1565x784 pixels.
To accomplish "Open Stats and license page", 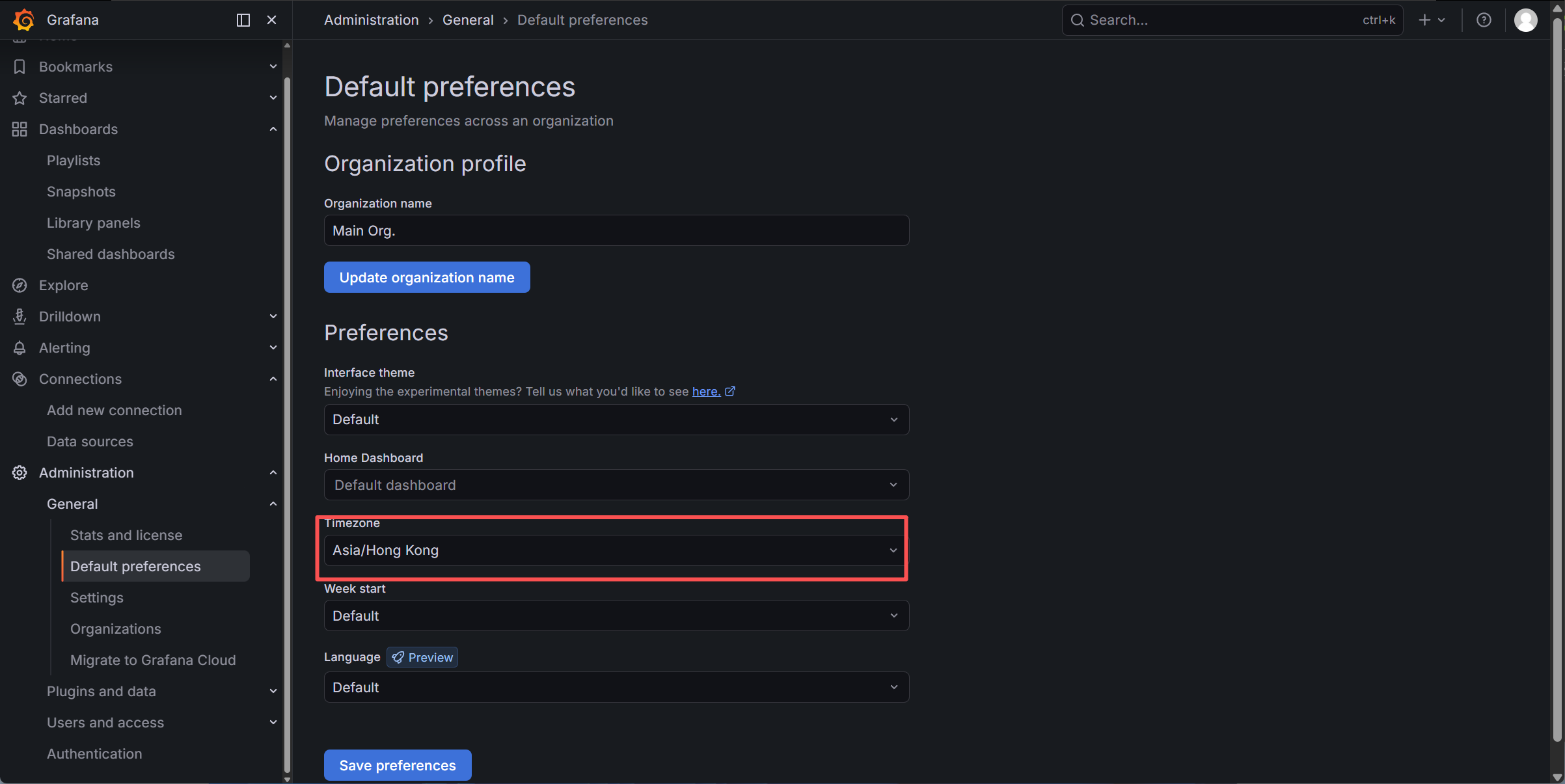I will click(126, 535).
